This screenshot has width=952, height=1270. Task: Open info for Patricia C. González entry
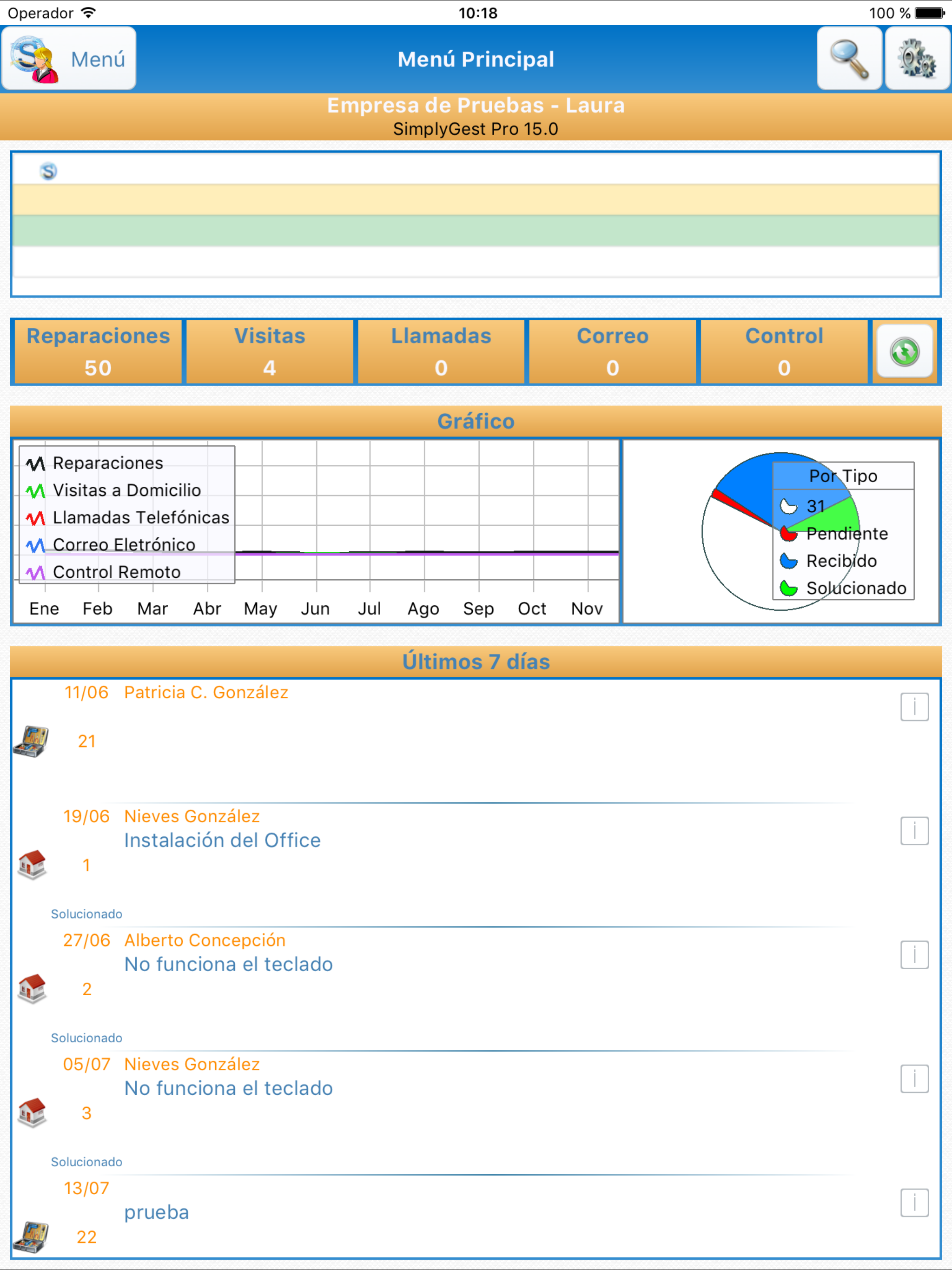coord(914,707)
